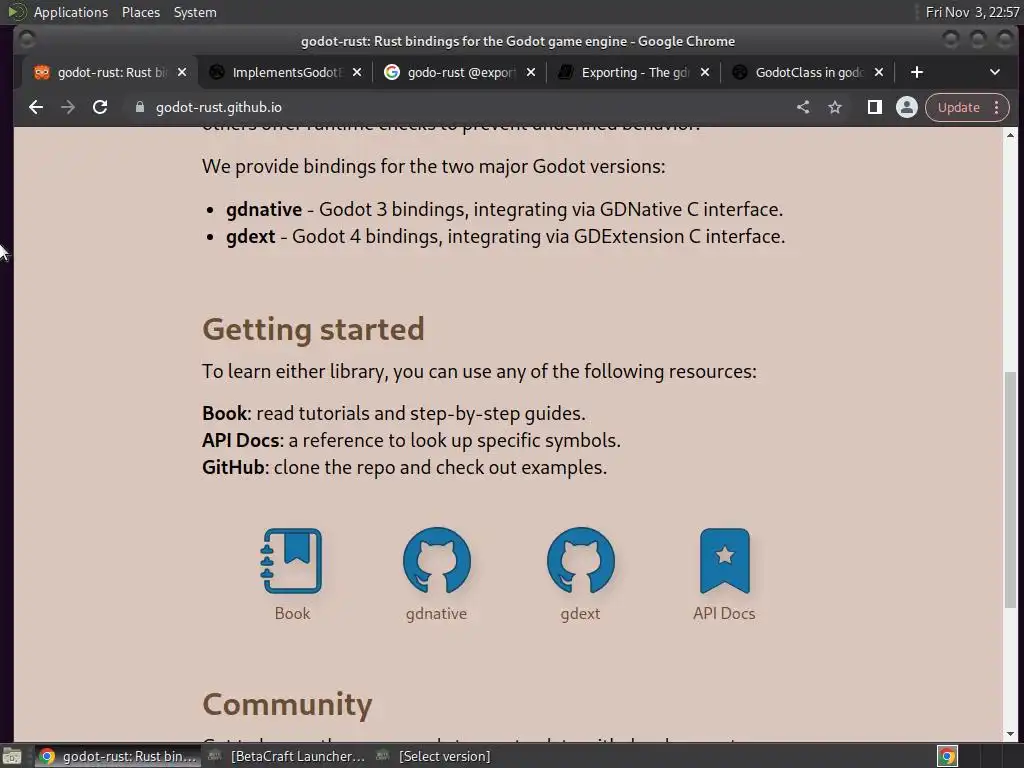Click the bold gdext bullet text
Viewport: 1024px width, 768px height.
pyautogui.click(x=251, y=236)
